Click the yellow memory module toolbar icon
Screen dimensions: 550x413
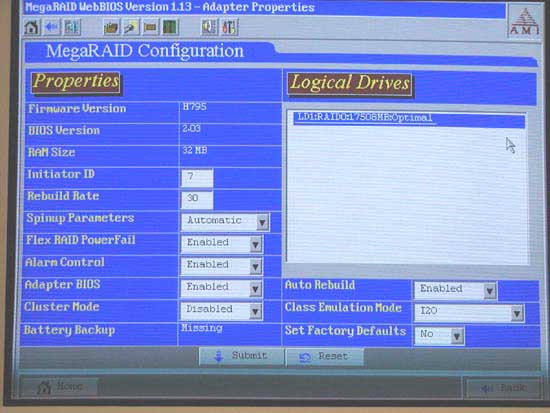[x=150, y=27]
